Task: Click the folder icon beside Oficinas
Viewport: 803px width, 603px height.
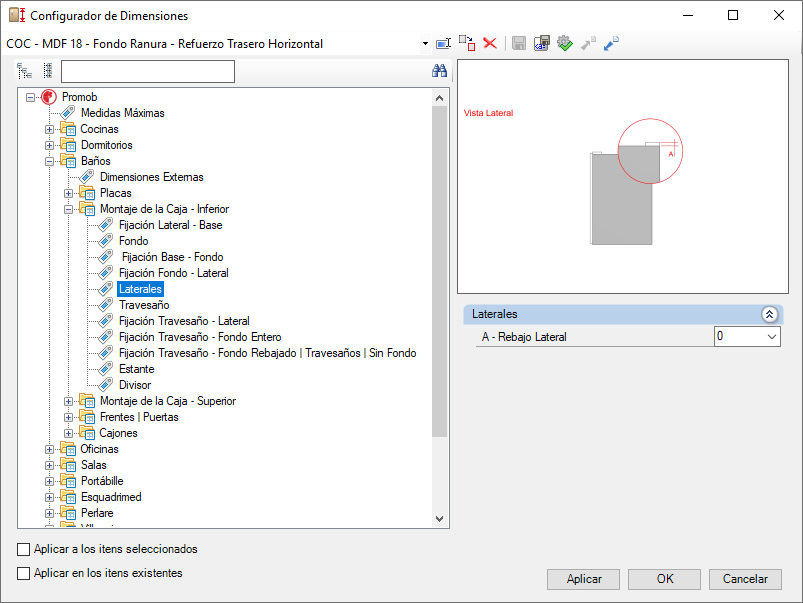Action: coord(68,449)
